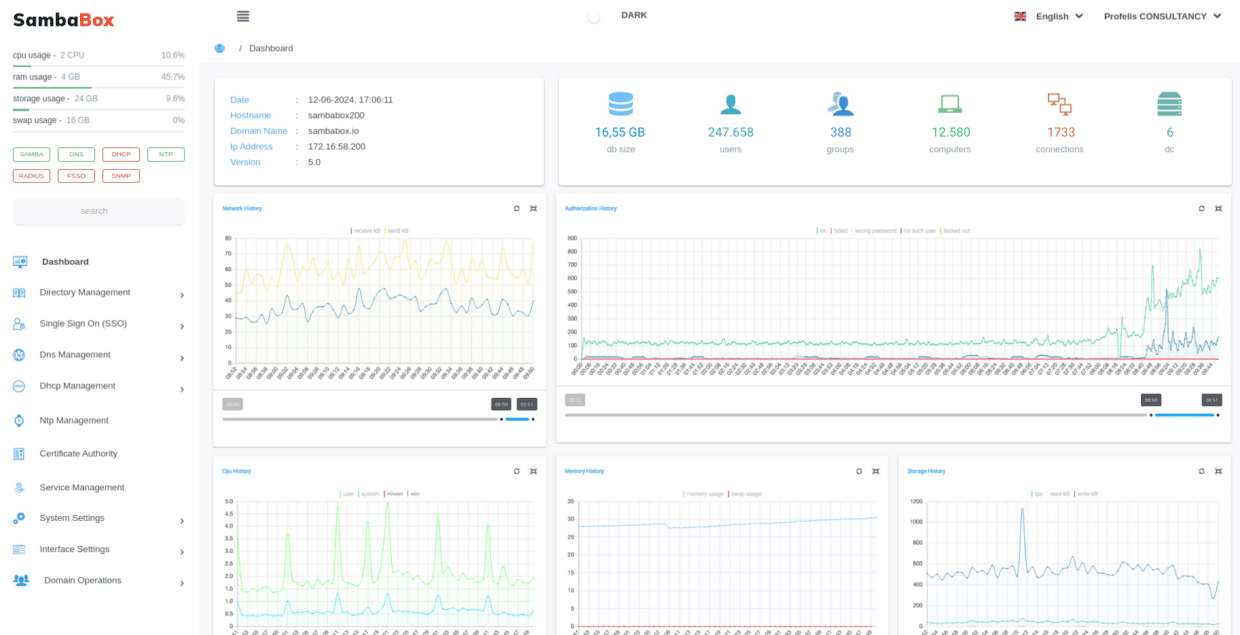Image resolution: width=1240 pixels, height=635 pixels.
Task: Click the SAMBA service badge
Action: 30,154
